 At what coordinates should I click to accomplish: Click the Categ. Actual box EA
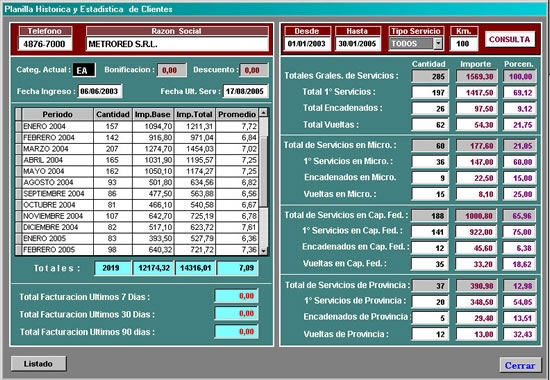click(x=83, y=70)
